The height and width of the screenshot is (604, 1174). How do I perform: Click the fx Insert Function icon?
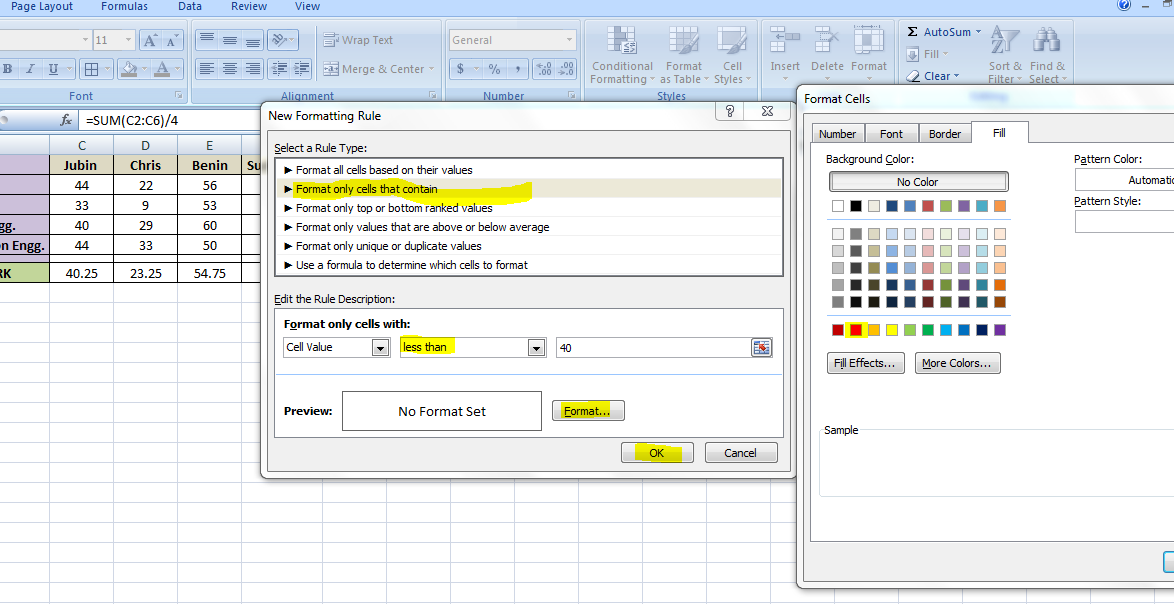[66, 120]
